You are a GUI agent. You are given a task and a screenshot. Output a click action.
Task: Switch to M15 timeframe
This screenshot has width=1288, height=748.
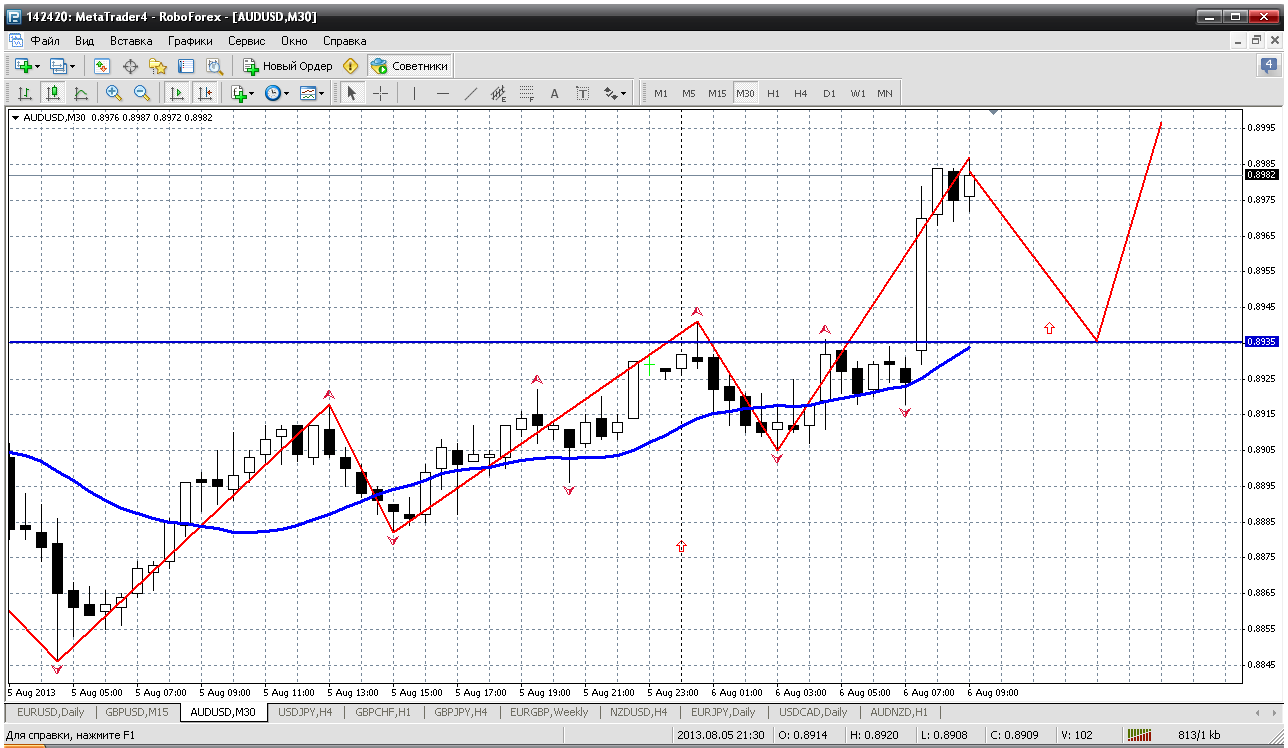coord(717,93)
